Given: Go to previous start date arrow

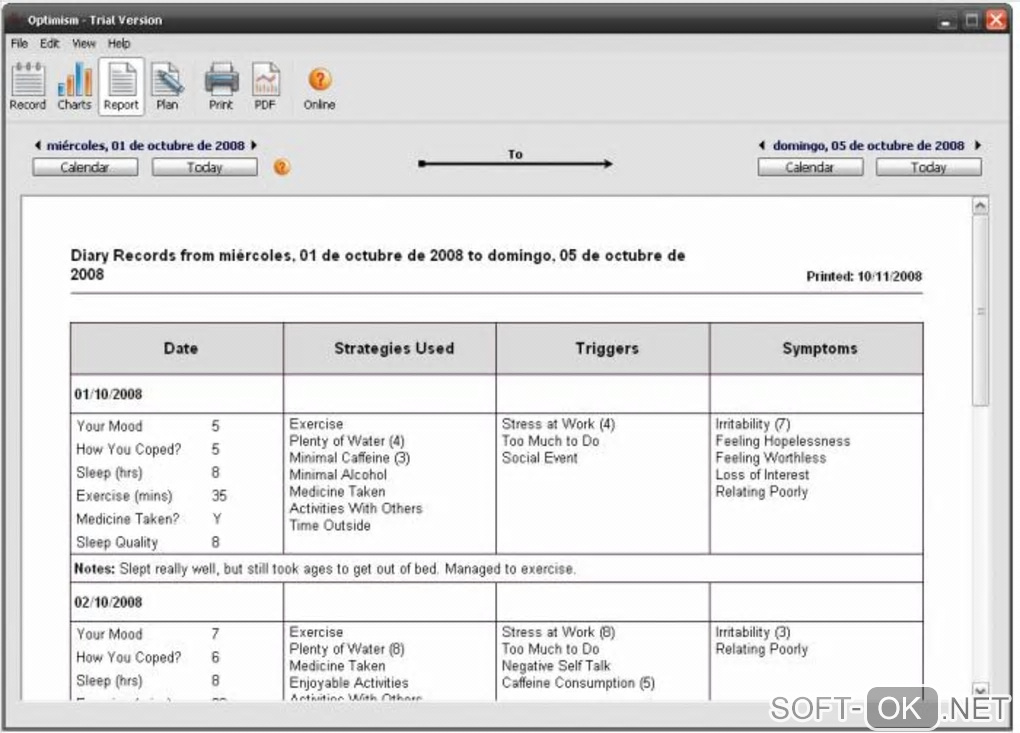Looking at the screenshot, I should tap(38, 145).
